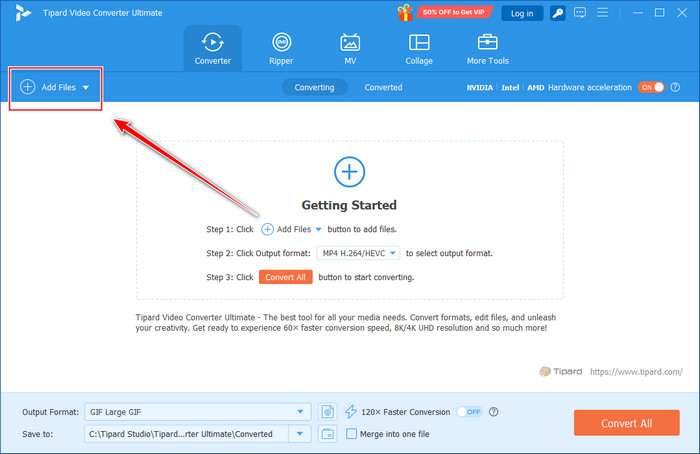Click the Tipard app logo icon

click(x=22, y=13)
